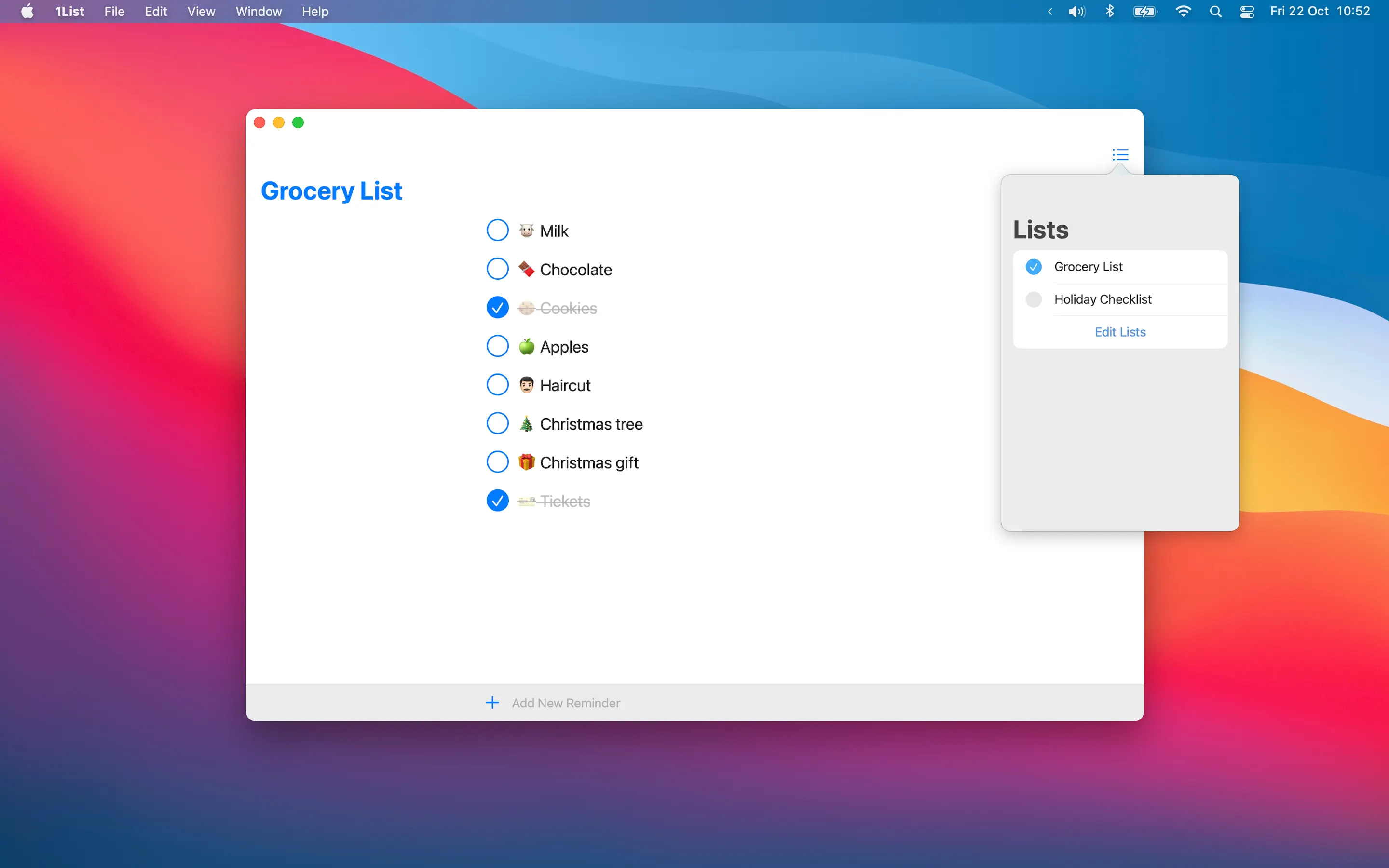The image size is (1389, 868).
Task: Click the Edit Lists link
Action: point(1120,332)
